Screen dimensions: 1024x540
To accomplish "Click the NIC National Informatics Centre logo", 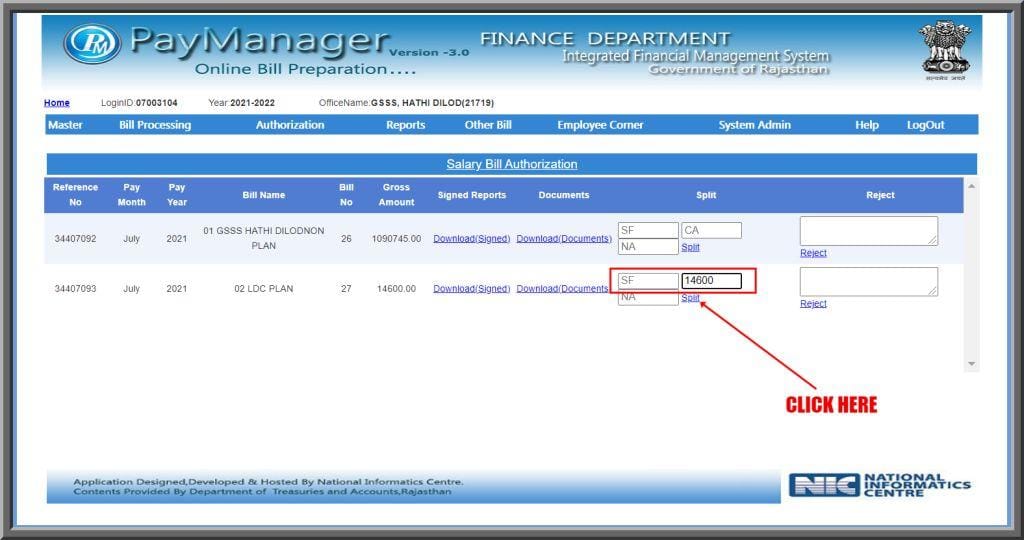I will tap(879, 485).
